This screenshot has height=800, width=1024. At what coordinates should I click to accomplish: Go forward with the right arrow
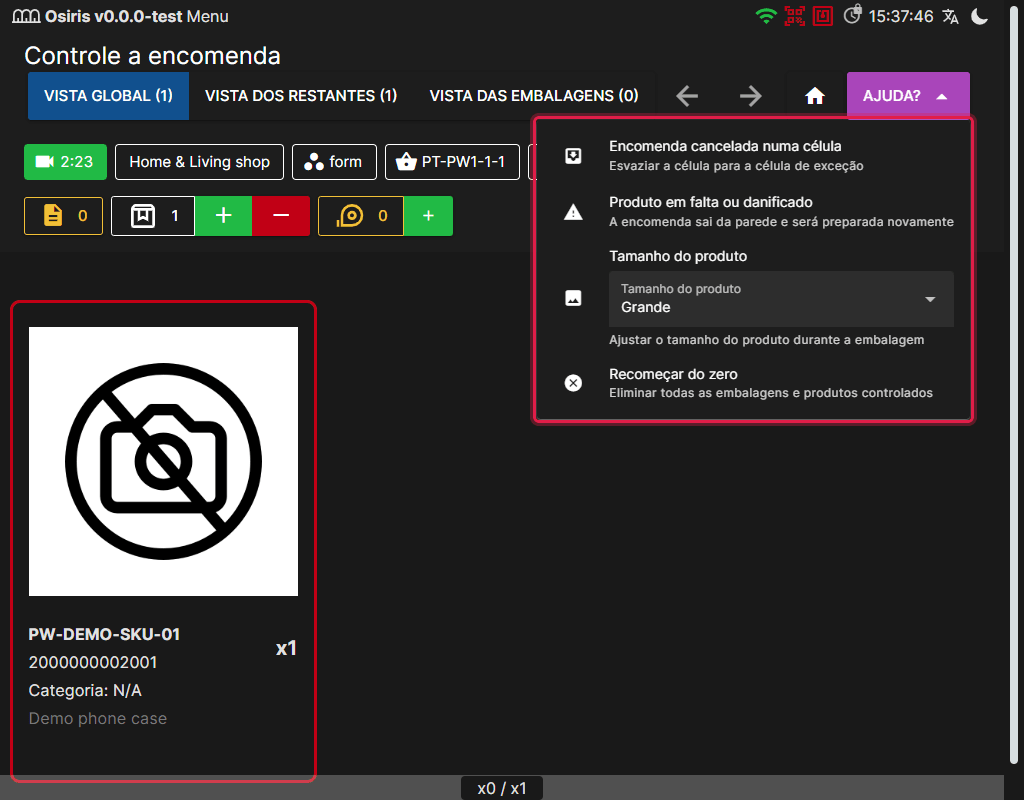(x=751, y=96)
